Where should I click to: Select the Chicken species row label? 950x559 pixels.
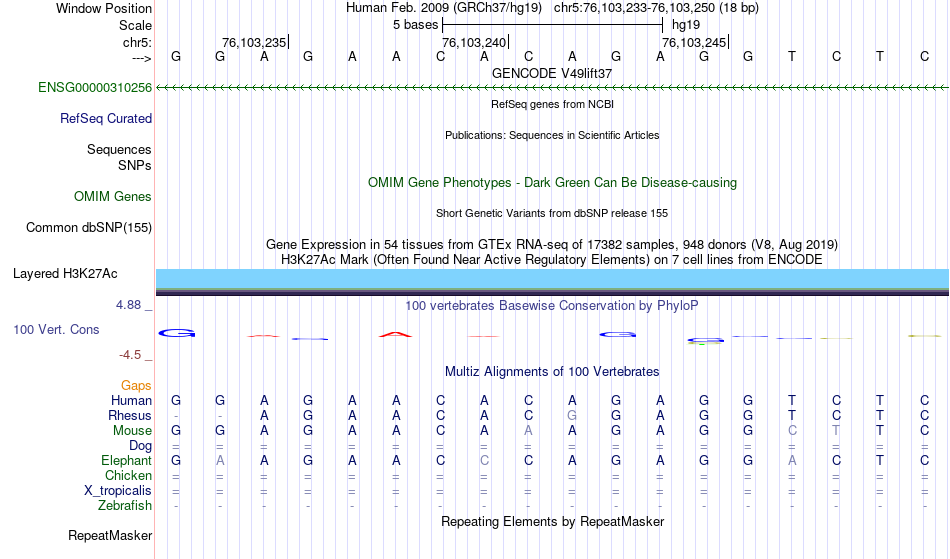point(128,475)
